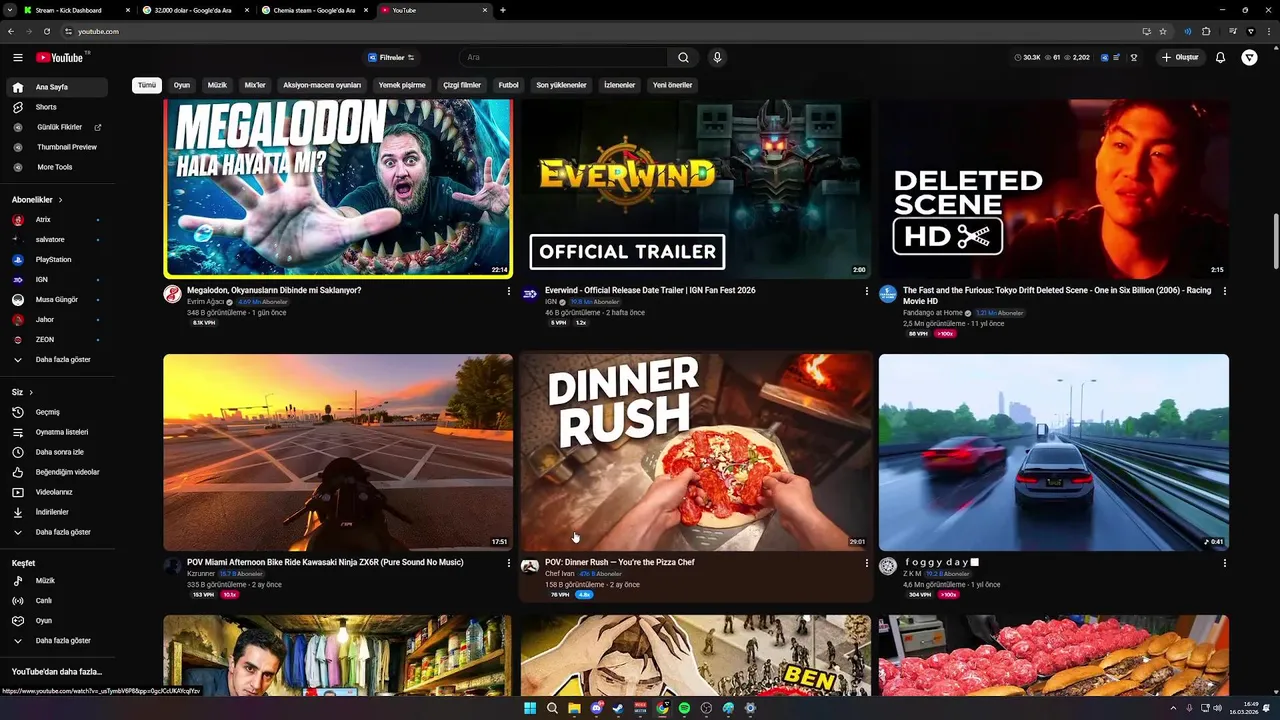Open Atrix subscription channel

tap(55, 220)
